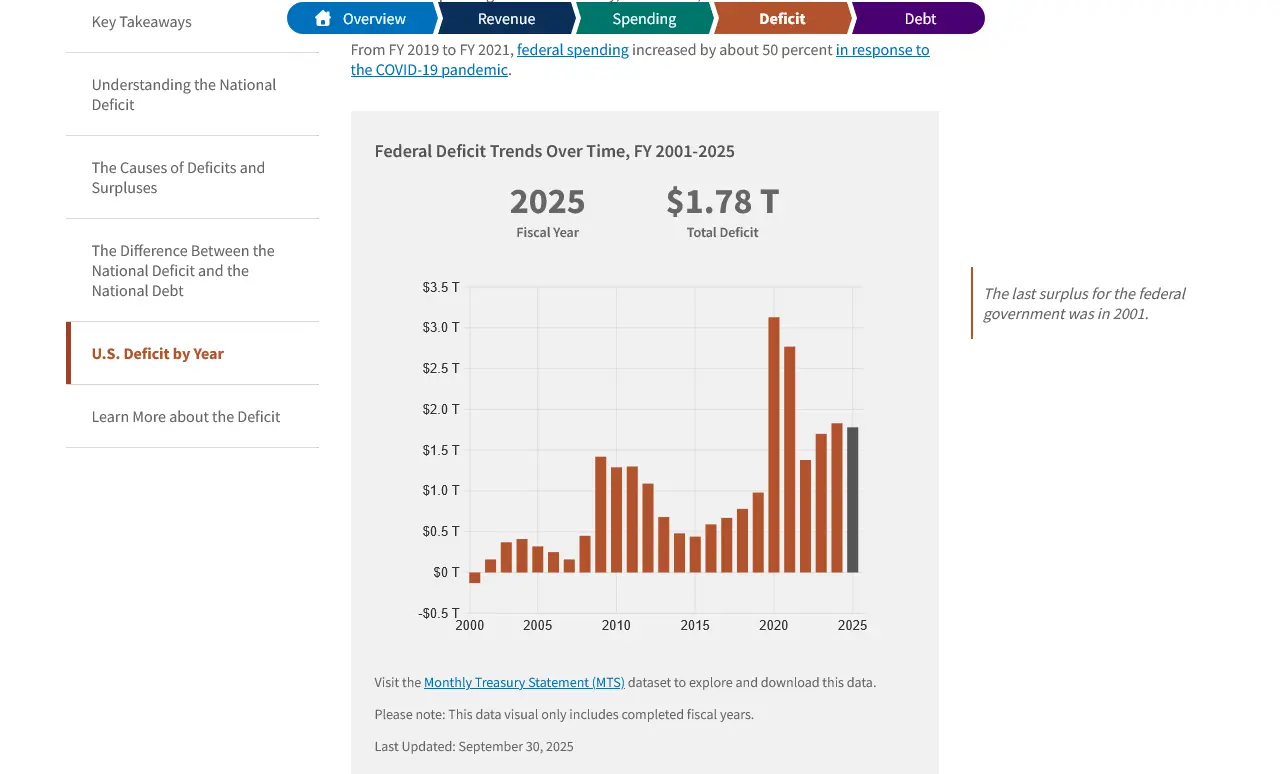Jump to Key Takeaways section
1280x774 pixels.
(142, 22)
